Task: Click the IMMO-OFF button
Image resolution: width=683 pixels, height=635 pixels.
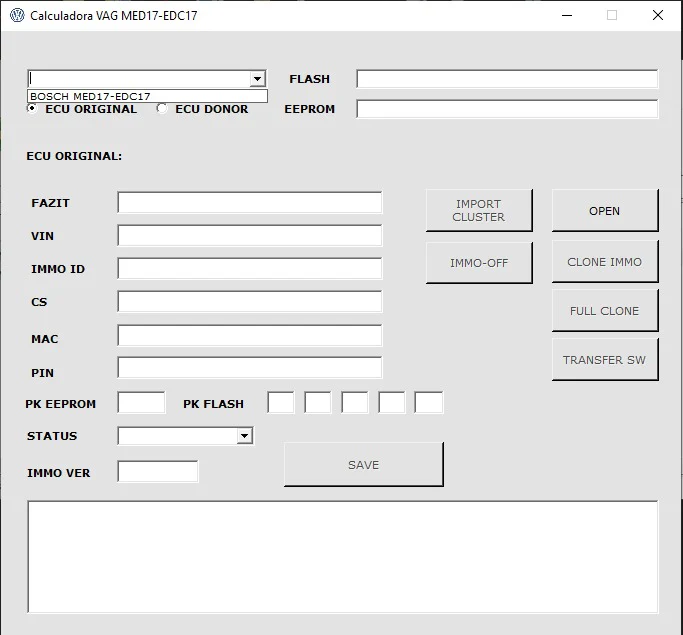Action: [479, 263]
